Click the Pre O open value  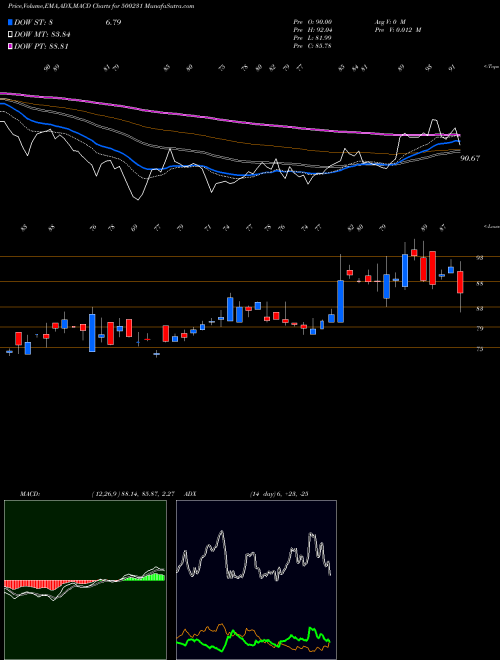point(312,22)
